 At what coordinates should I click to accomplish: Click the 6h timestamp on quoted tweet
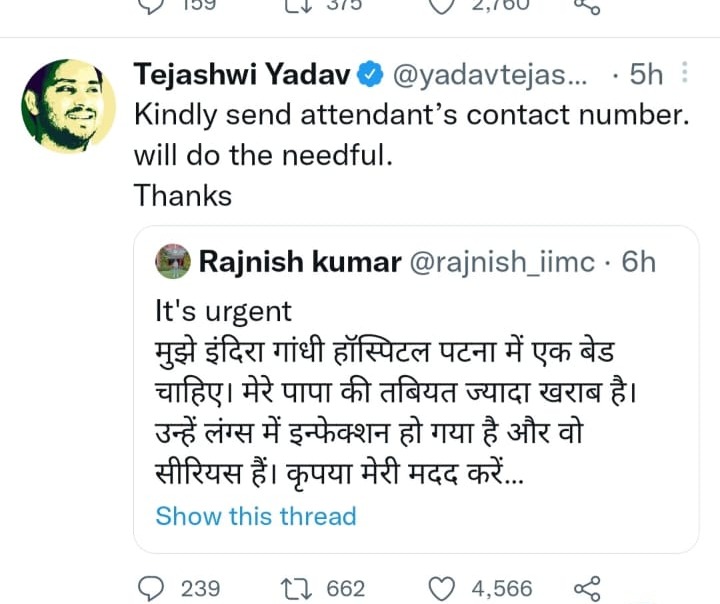[639, 262]
